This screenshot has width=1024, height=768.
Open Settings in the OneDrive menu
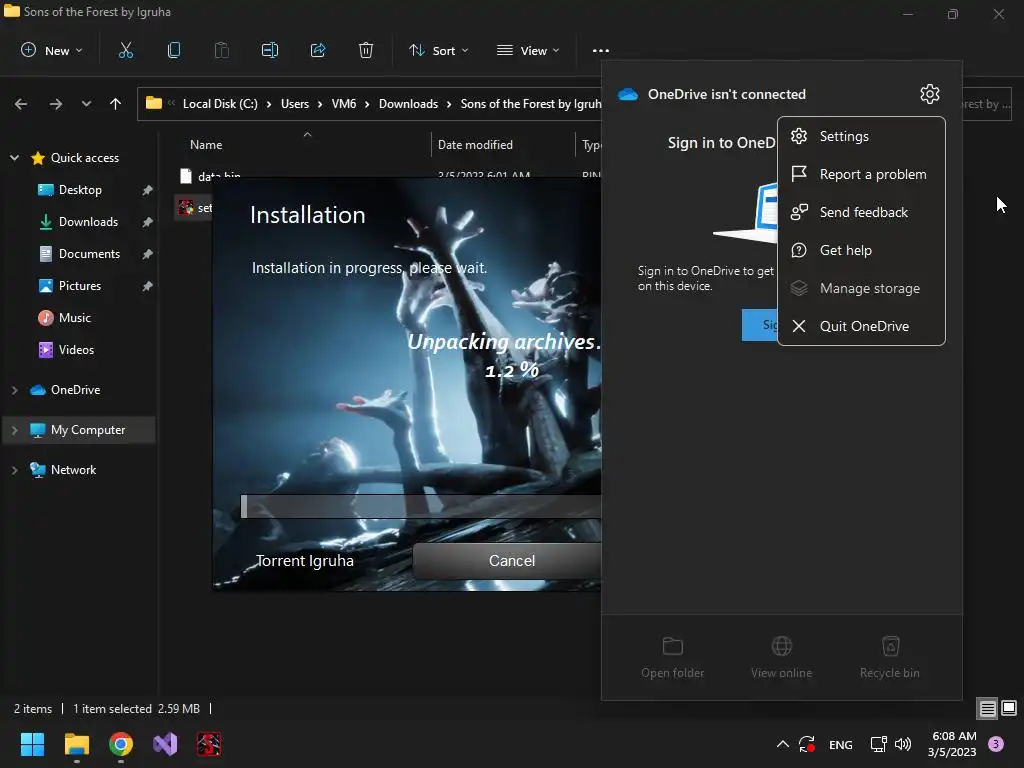point(861,136)
